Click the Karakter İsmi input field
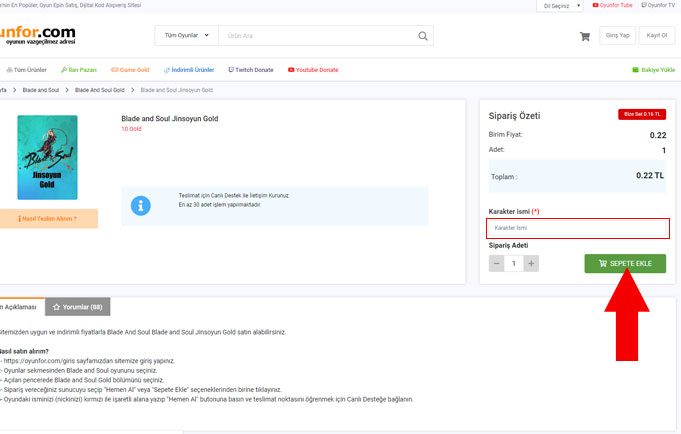Viewport: 681px width, 434px height. pos(577,229)
